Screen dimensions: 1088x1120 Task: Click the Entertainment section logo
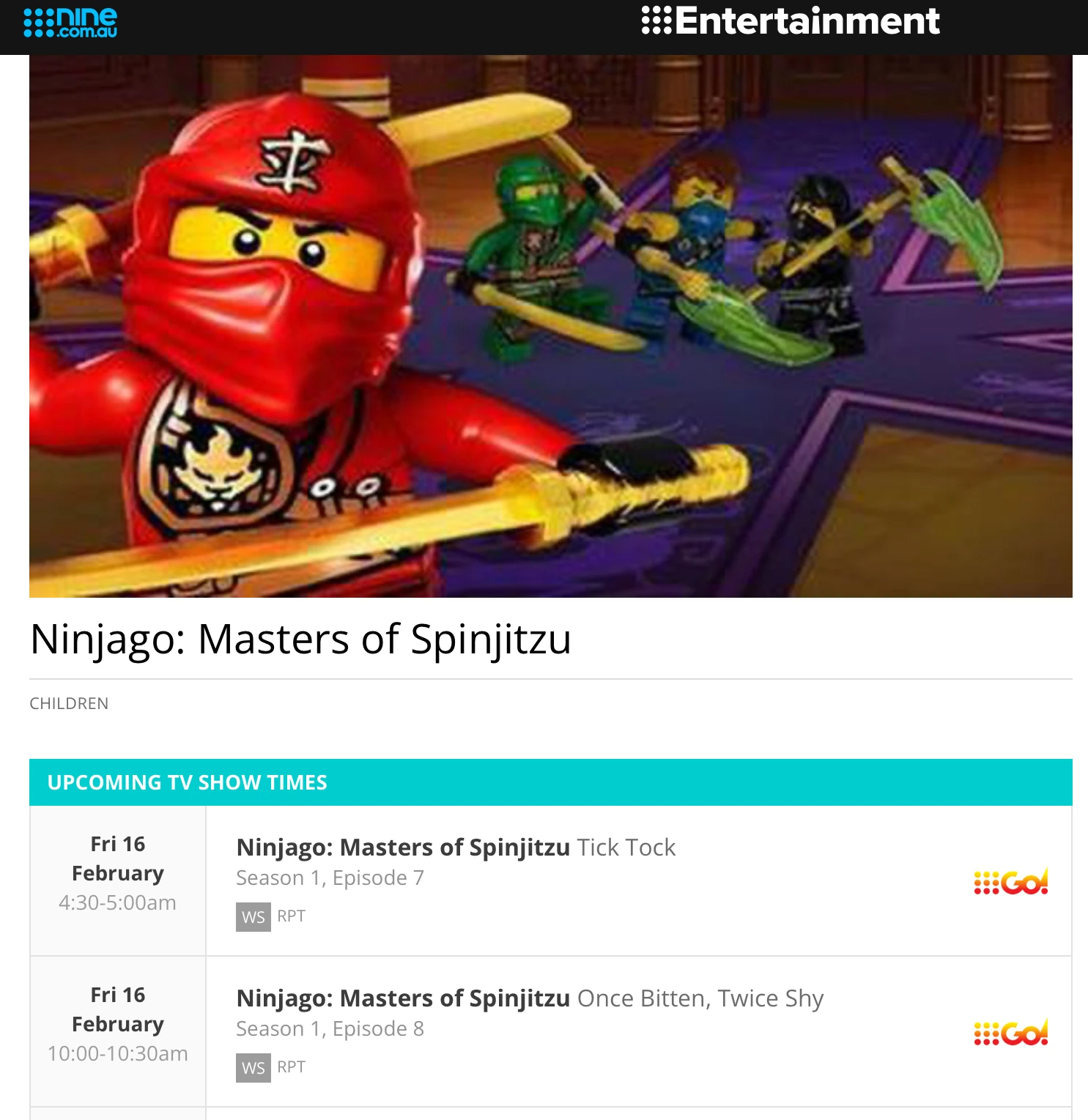[x=790, y=21]
